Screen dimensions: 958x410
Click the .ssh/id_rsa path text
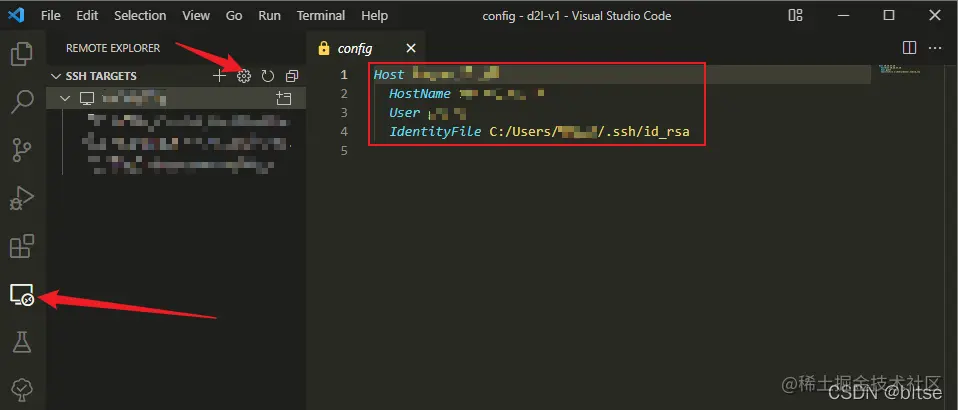[647, 131]
